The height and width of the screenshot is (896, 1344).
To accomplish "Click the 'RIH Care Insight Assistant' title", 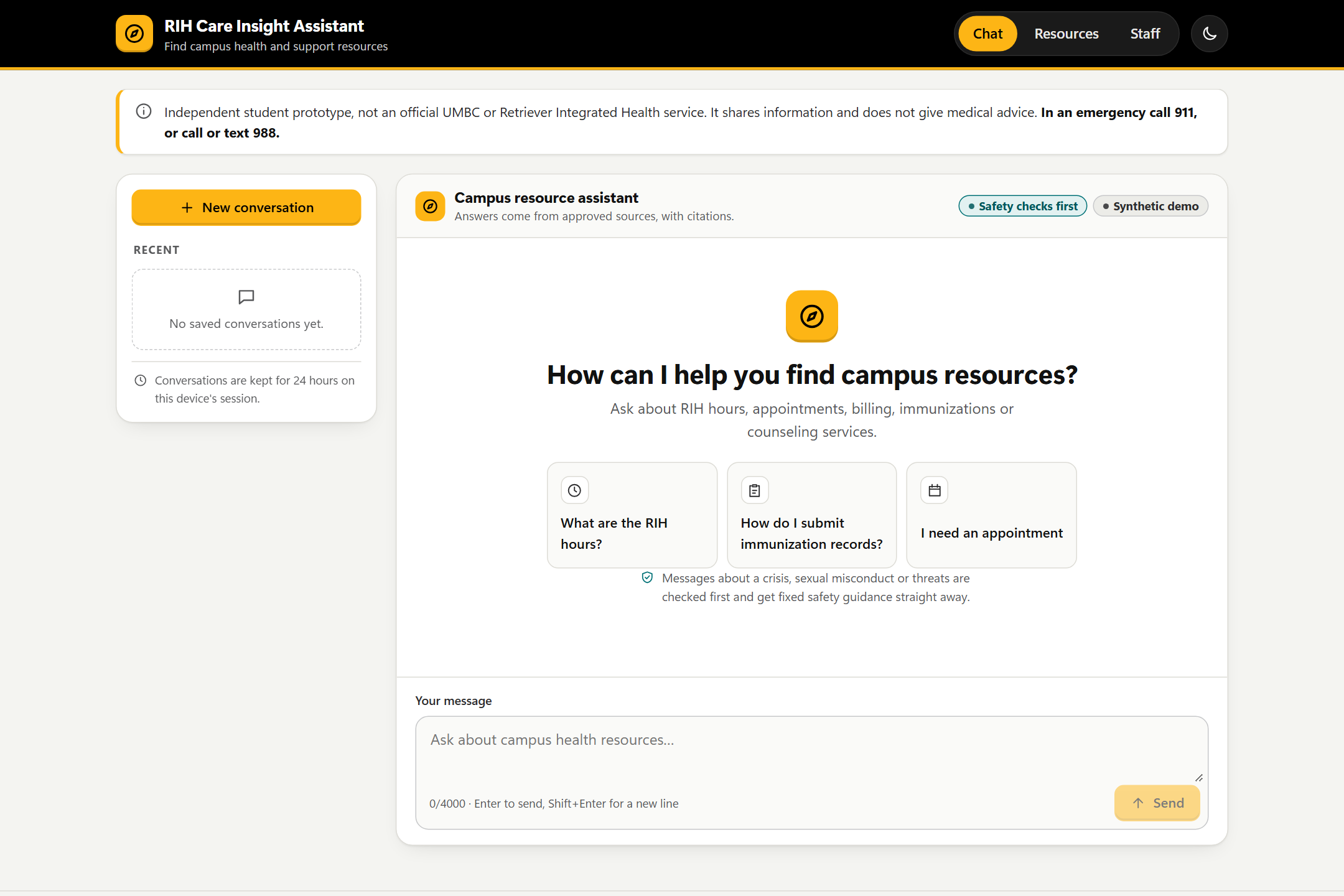I will 264,26.
